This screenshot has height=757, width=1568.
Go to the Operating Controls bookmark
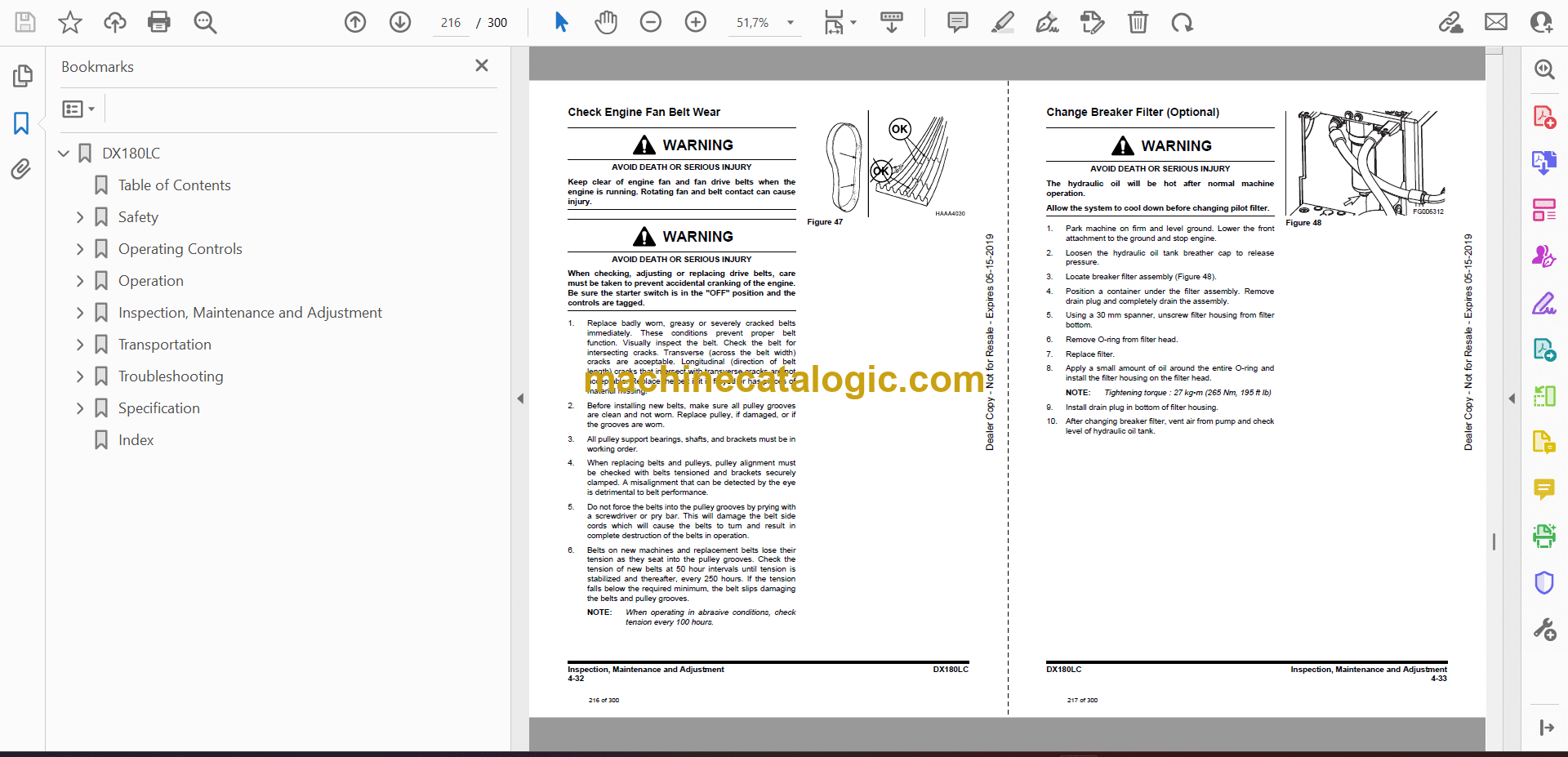(x=180, y=249)
